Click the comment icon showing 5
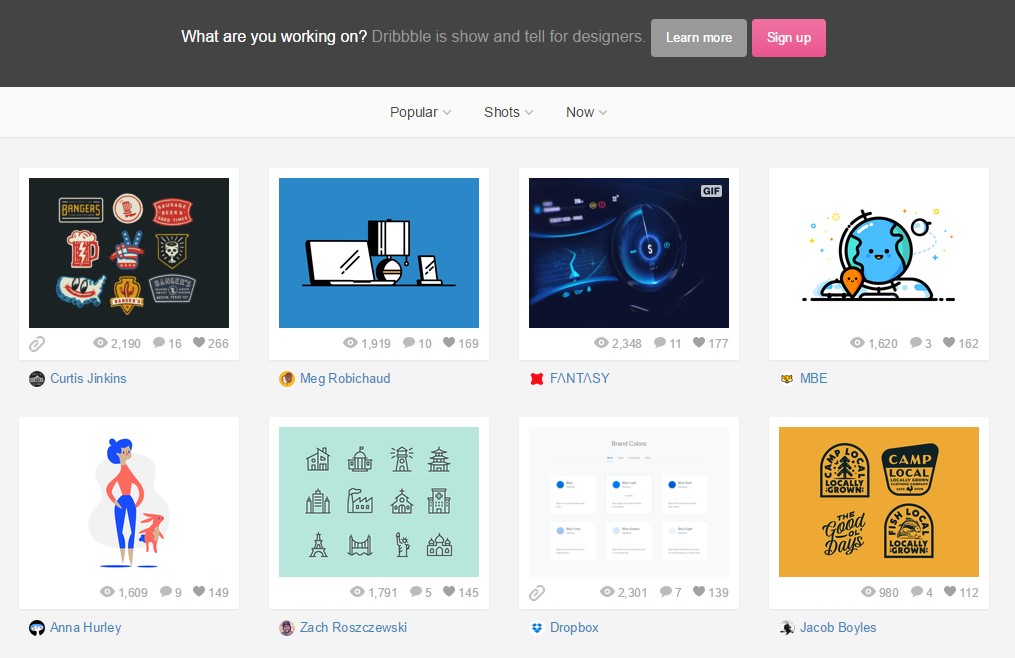1015x658 pixels. [x=416, y=592]
